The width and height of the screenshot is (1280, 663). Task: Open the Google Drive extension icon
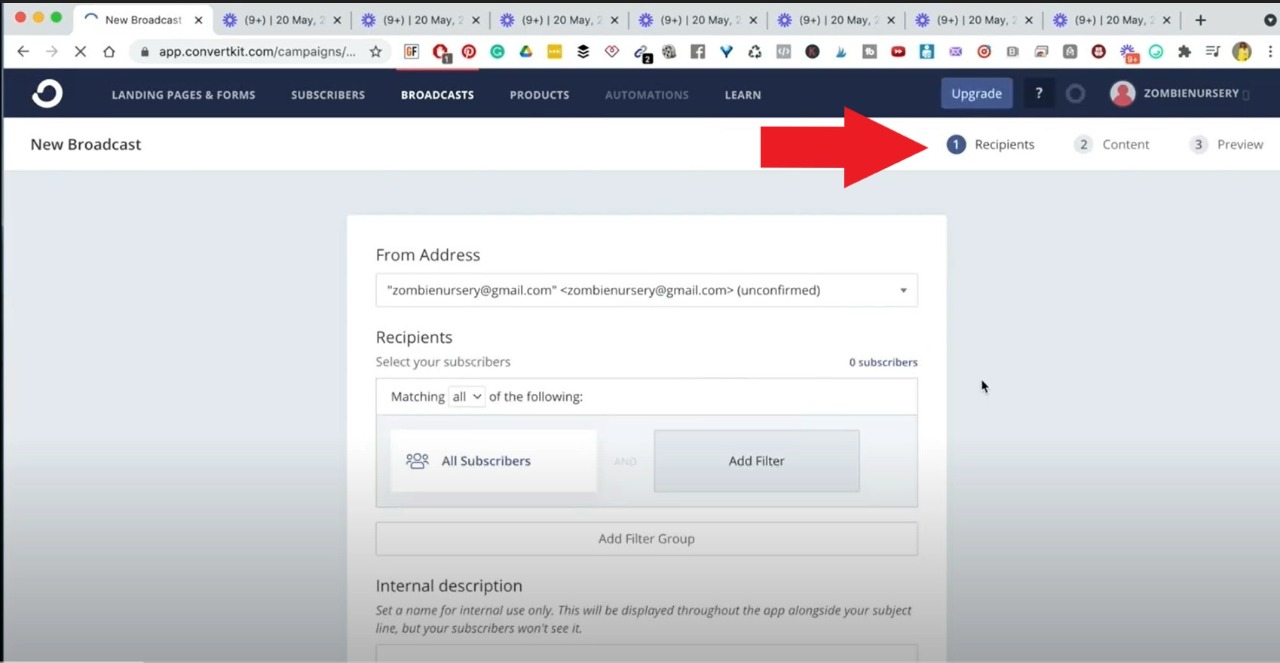525,51
